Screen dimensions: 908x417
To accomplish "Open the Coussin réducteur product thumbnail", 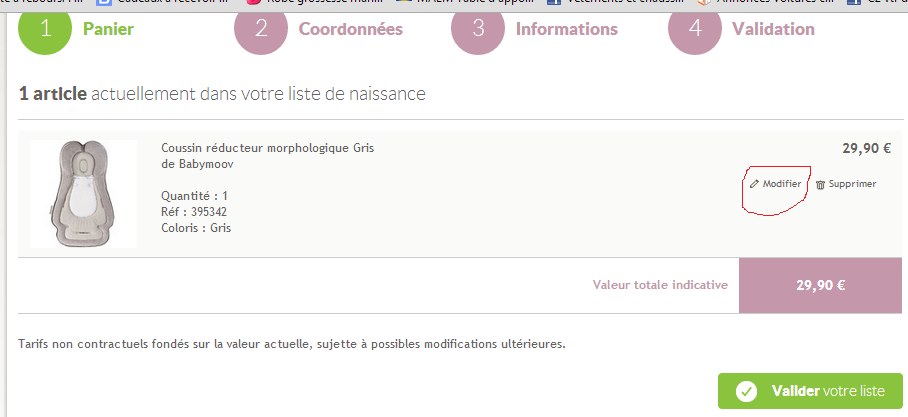I will pos(84,193).
